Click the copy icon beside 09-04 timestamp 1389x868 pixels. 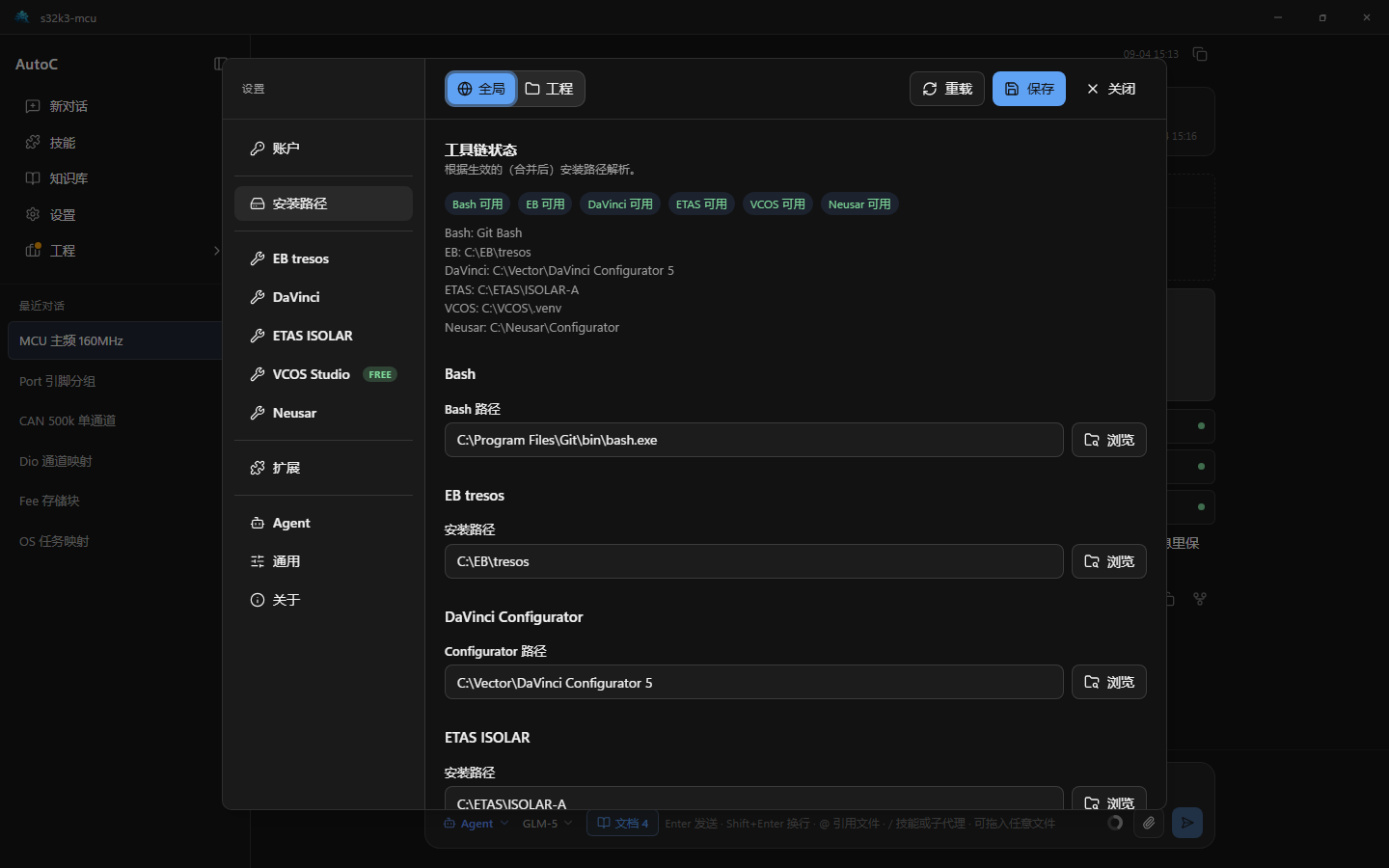pyautogui.click(x=1200, y=54)
